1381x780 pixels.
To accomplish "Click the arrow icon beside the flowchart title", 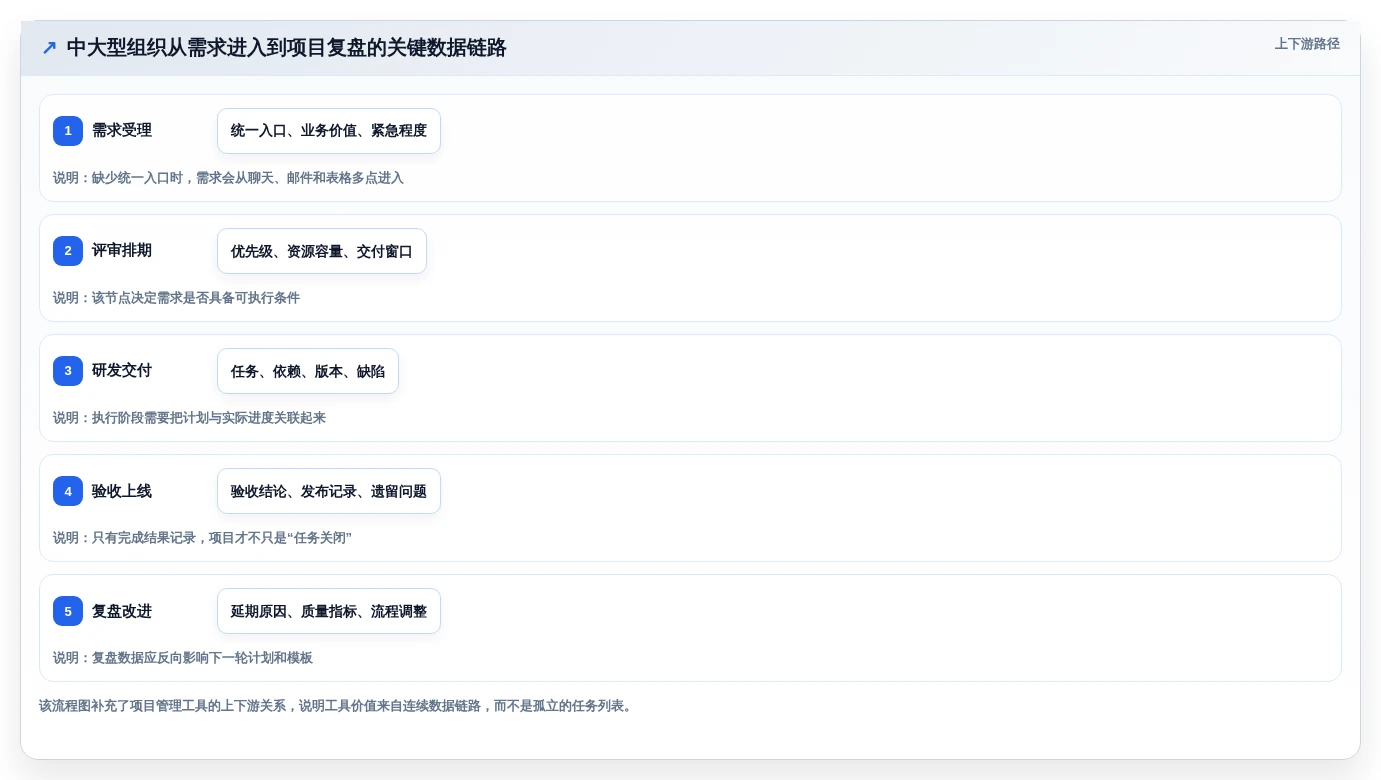I will click(x=49, y=48).
